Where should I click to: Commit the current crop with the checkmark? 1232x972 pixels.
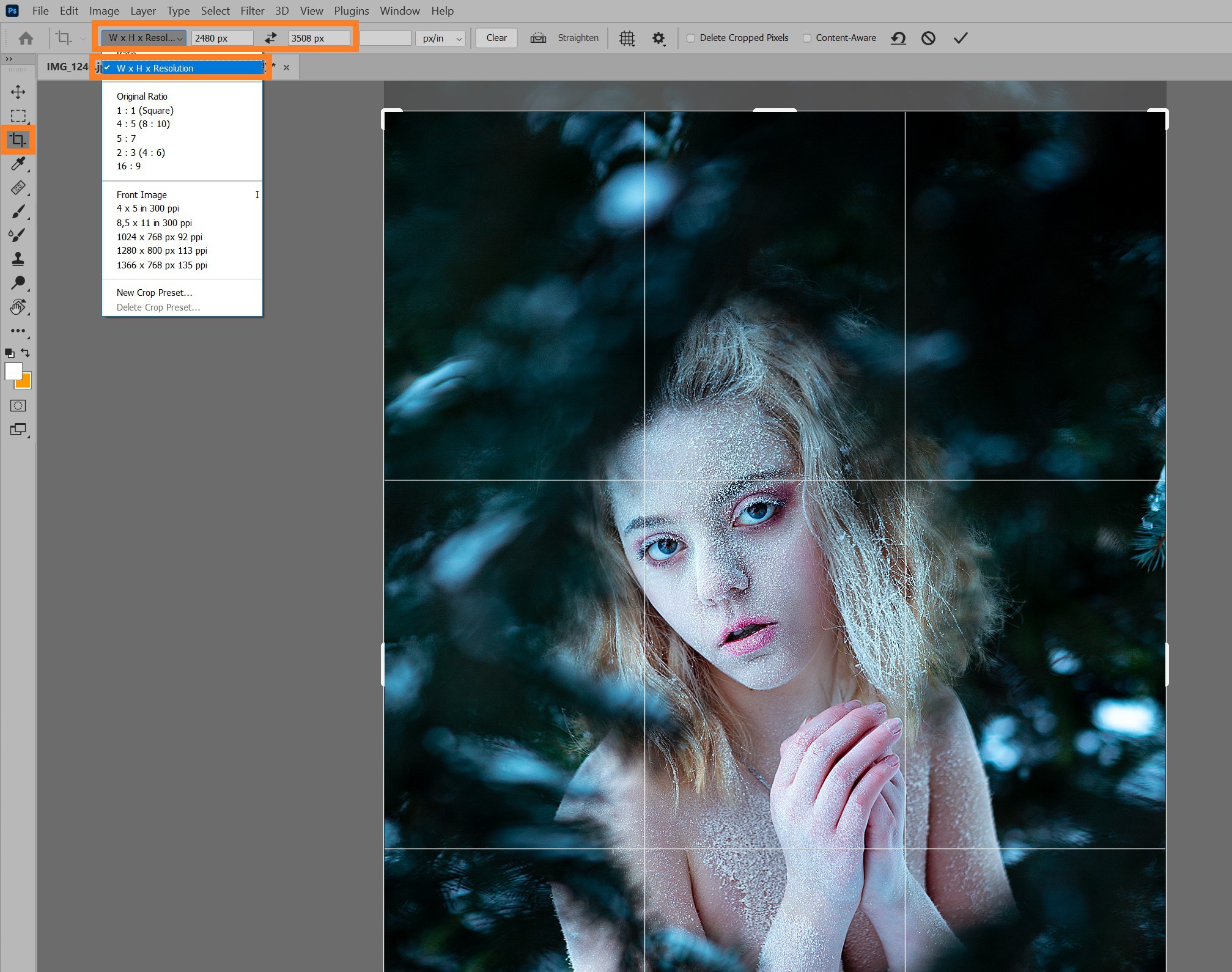960,38
